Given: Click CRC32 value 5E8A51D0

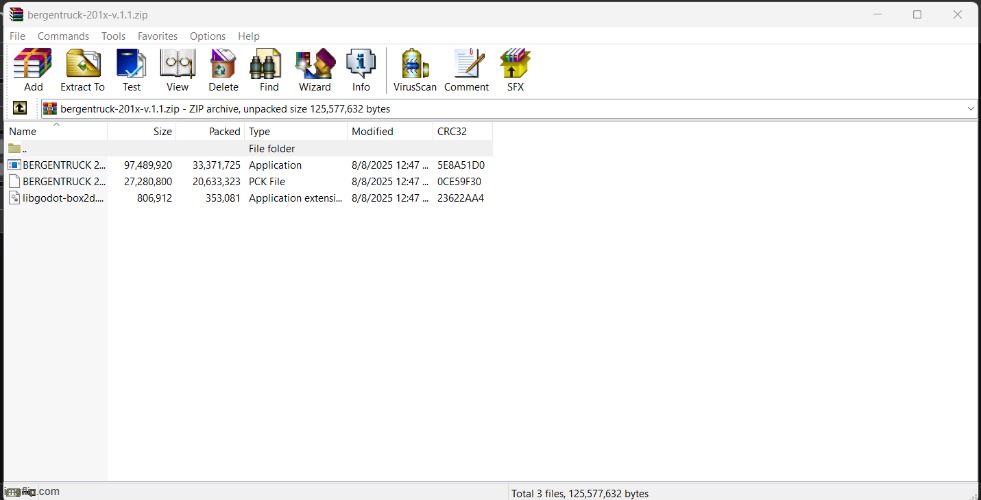Looking at the screenshot, I should [461, 165].
